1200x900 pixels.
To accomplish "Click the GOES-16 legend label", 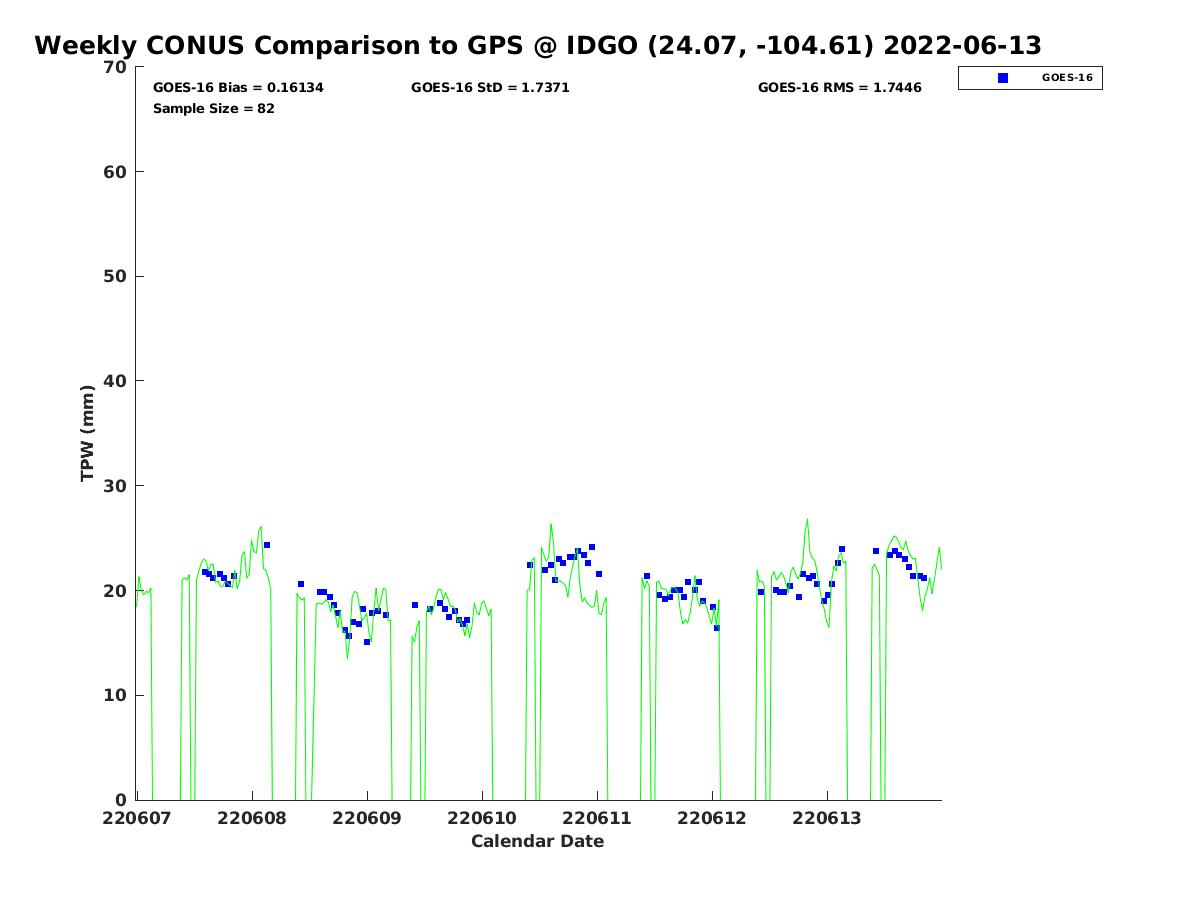I will (x=1067, y=77).
